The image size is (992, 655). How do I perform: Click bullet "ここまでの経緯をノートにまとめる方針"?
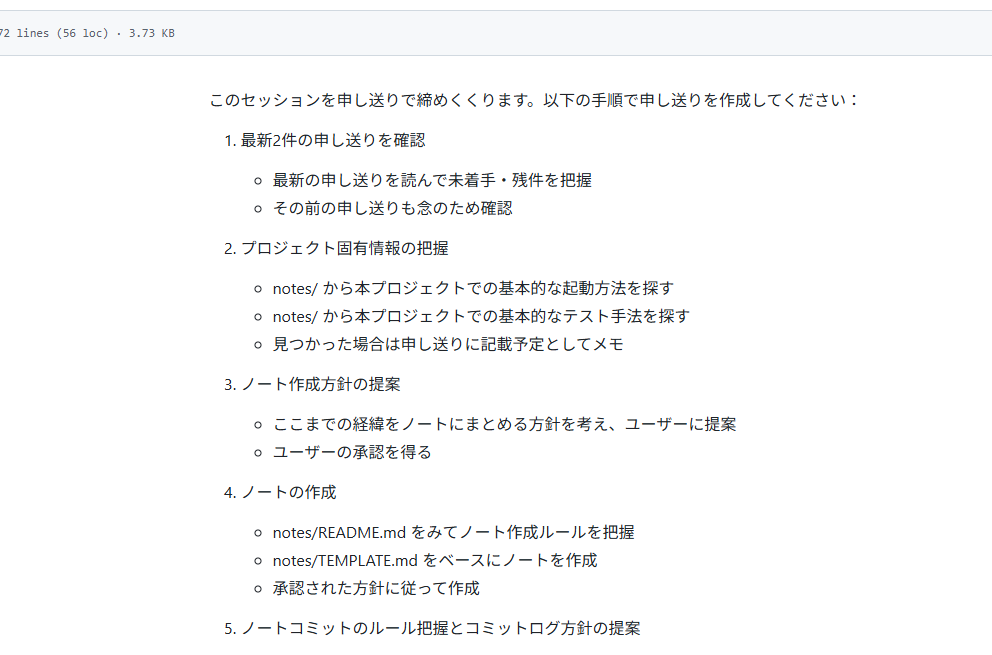504,424
